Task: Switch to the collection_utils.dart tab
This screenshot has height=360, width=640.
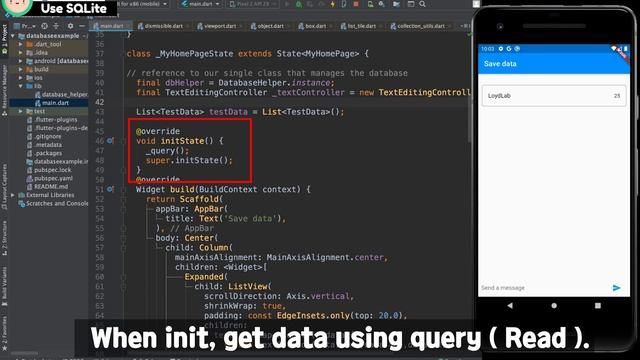Action: point(420,26)
